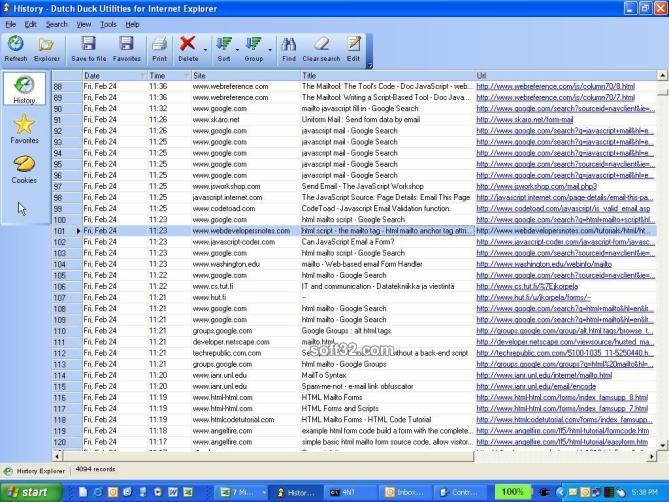The width and height of the screenshot is (669, 502).
Task: Switch to the Inbox taskbar window
Action: click(405, 492)
